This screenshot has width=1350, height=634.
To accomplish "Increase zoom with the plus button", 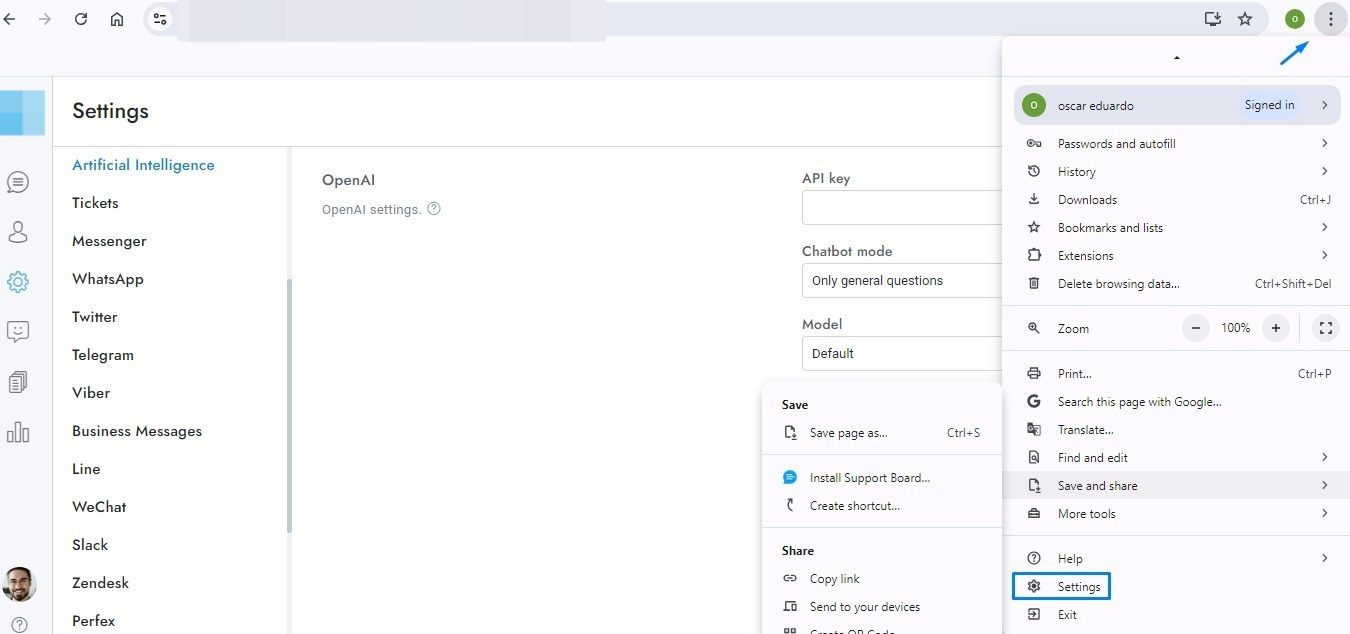I will (x=1276, y=328).
